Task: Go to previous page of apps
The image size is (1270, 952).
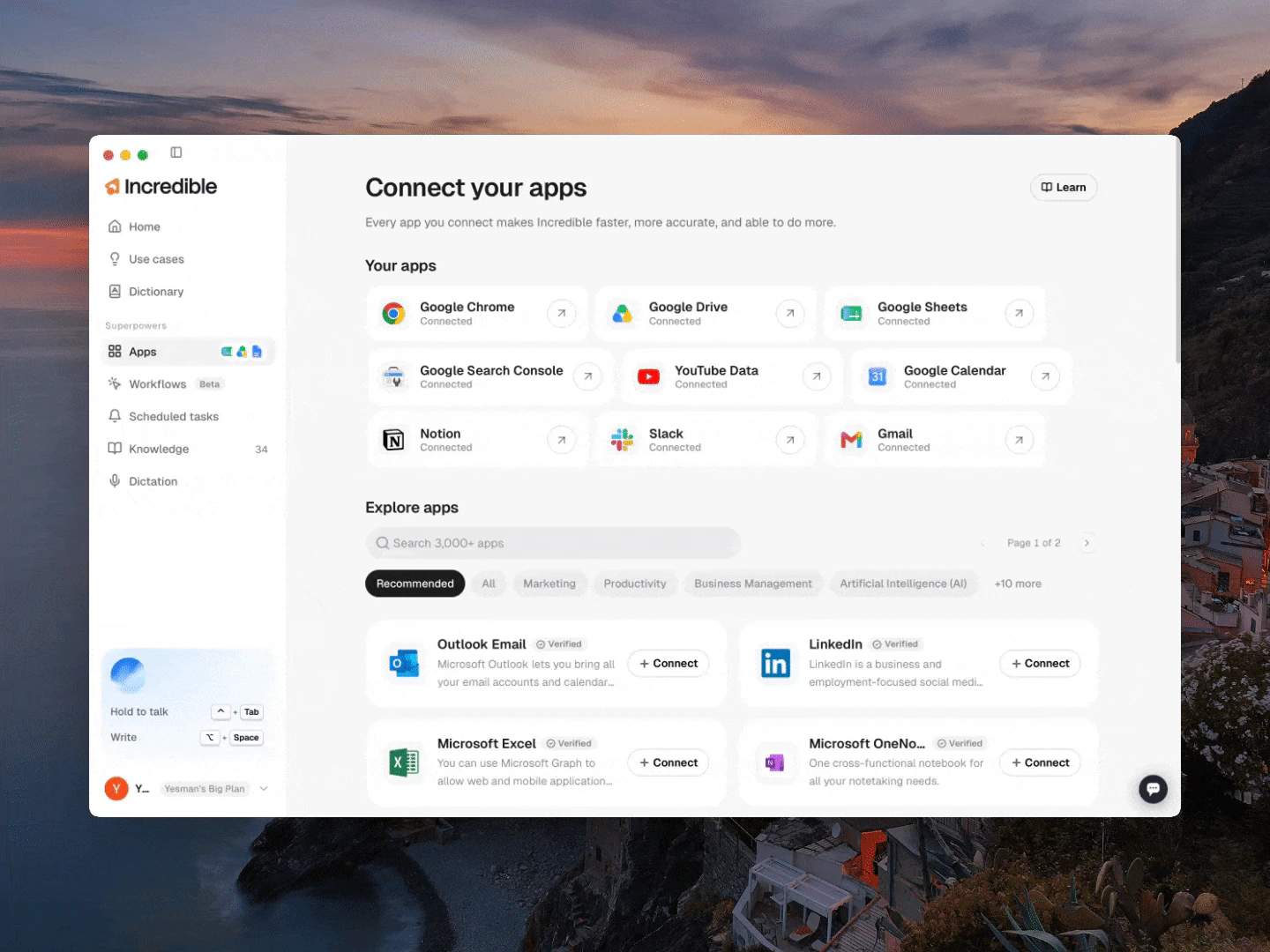Action: 982,543
